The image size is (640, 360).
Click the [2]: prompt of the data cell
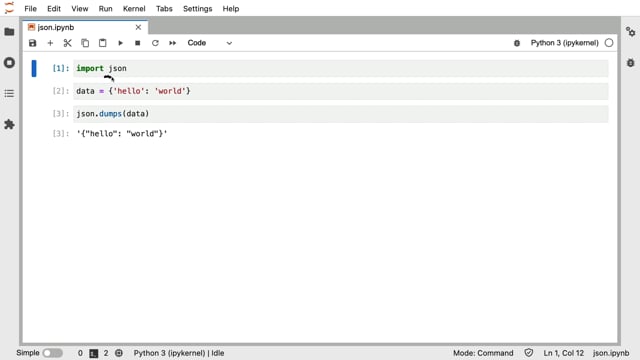[x=61, y=91]
